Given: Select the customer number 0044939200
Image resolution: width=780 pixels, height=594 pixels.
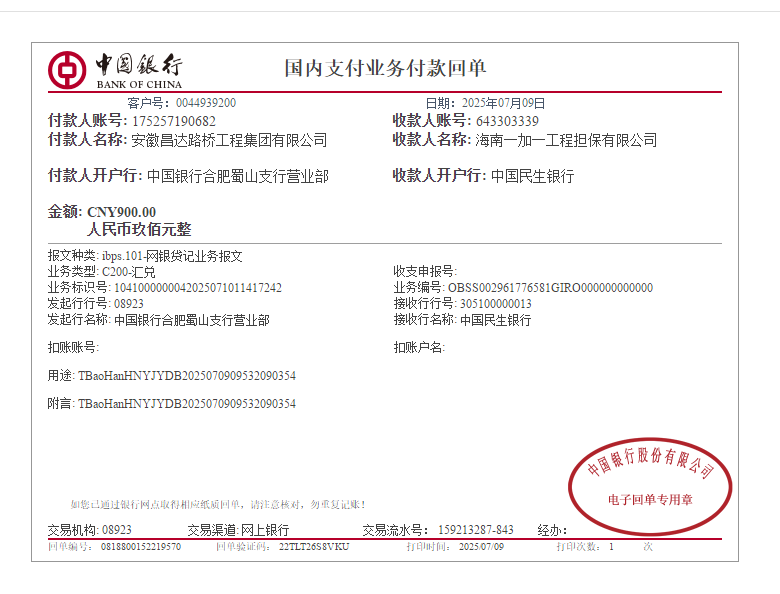Looking at the screenshot, I should 205,103.
